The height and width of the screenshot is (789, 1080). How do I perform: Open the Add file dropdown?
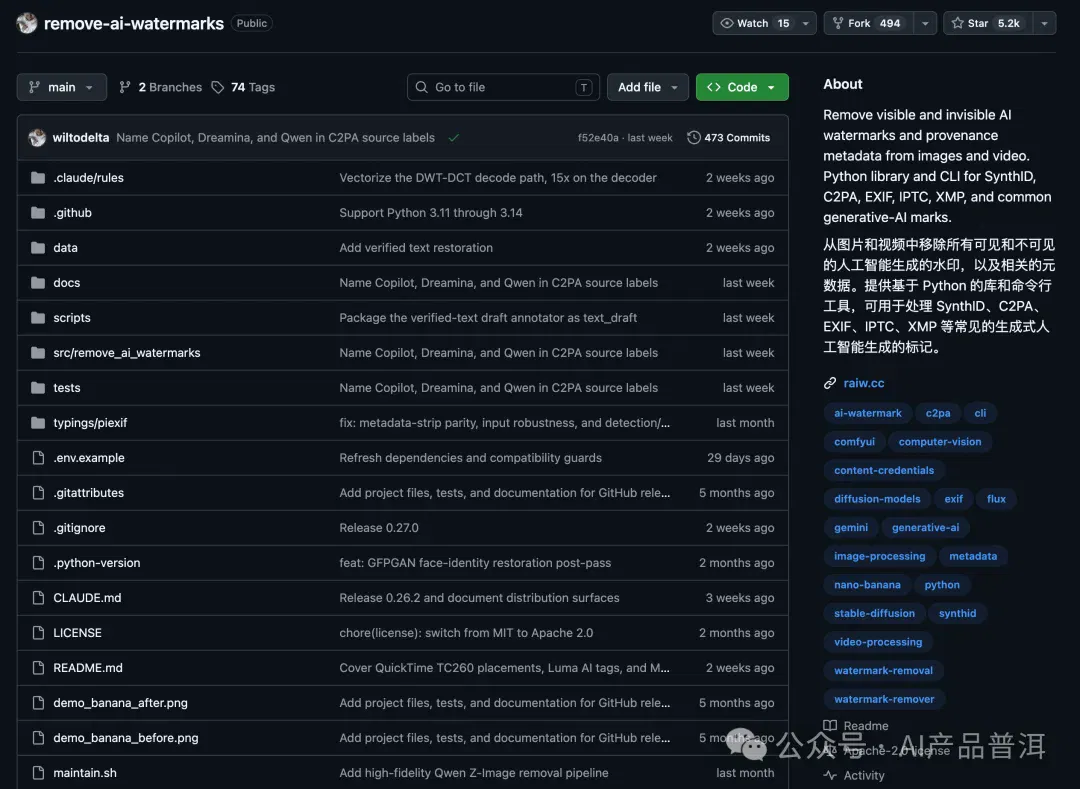[x=647, y=87]
